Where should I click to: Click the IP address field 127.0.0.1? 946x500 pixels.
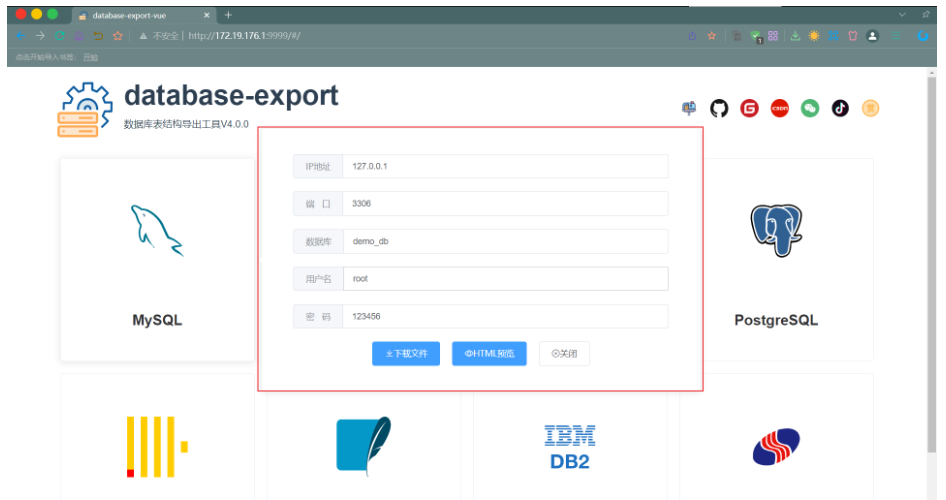pos(506,166)
